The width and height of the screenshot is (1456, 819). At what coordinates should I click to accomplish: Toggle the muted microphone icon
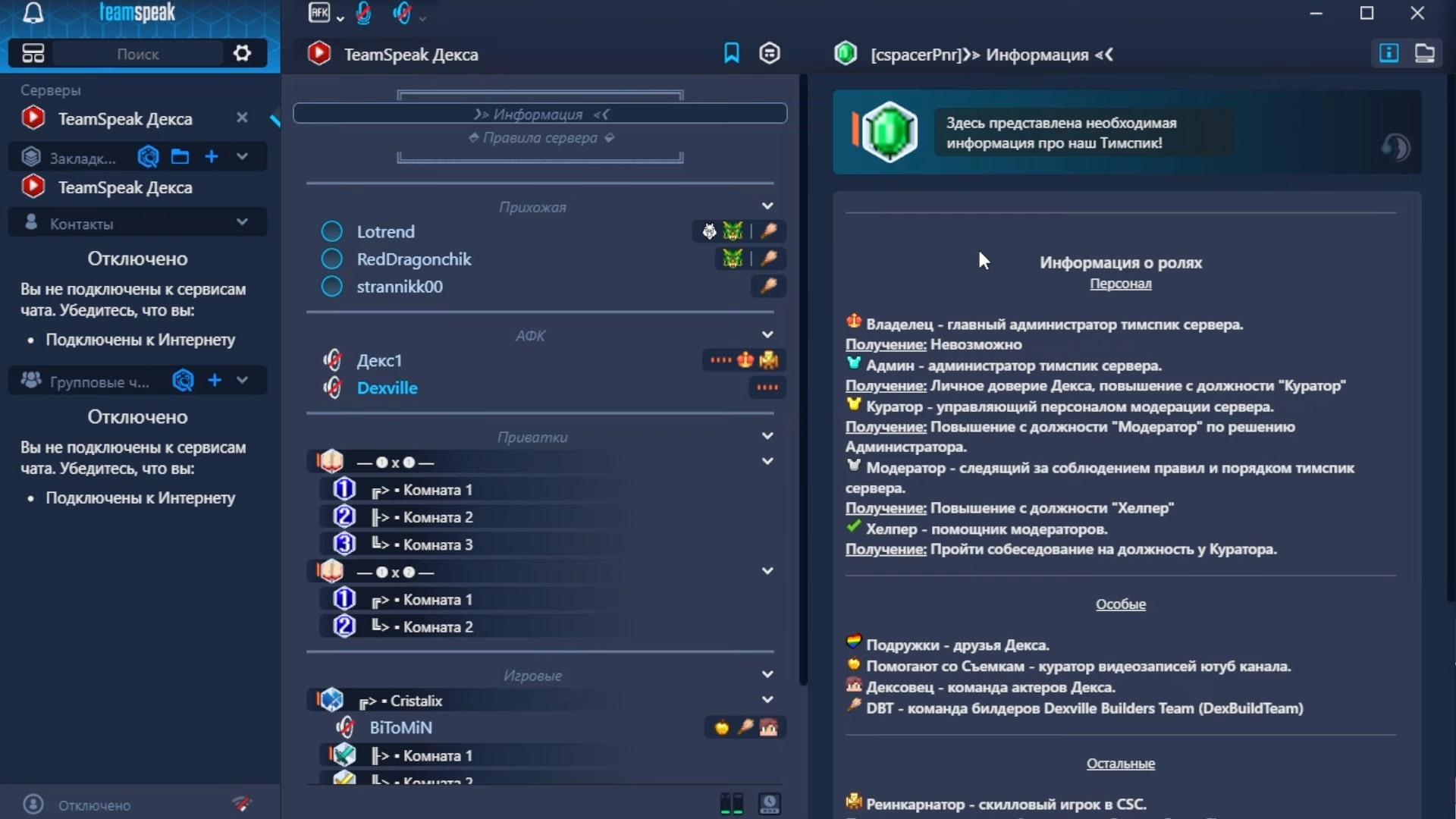point(364,13)
